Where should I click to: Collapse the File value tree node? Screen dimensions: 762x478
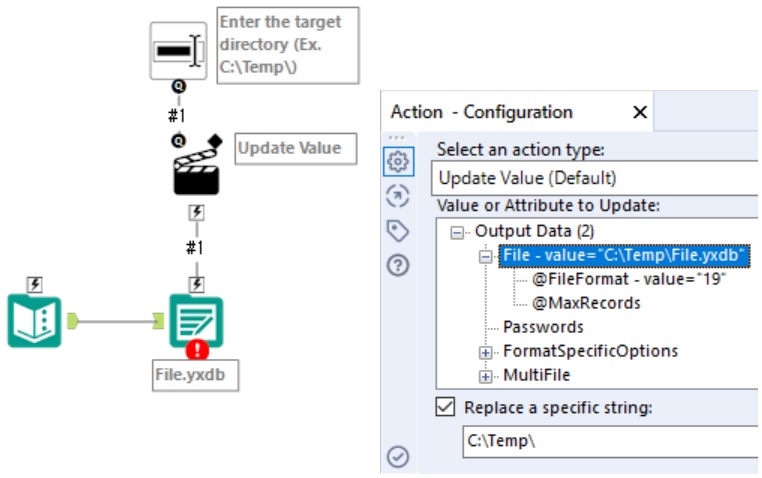(485, 256)
